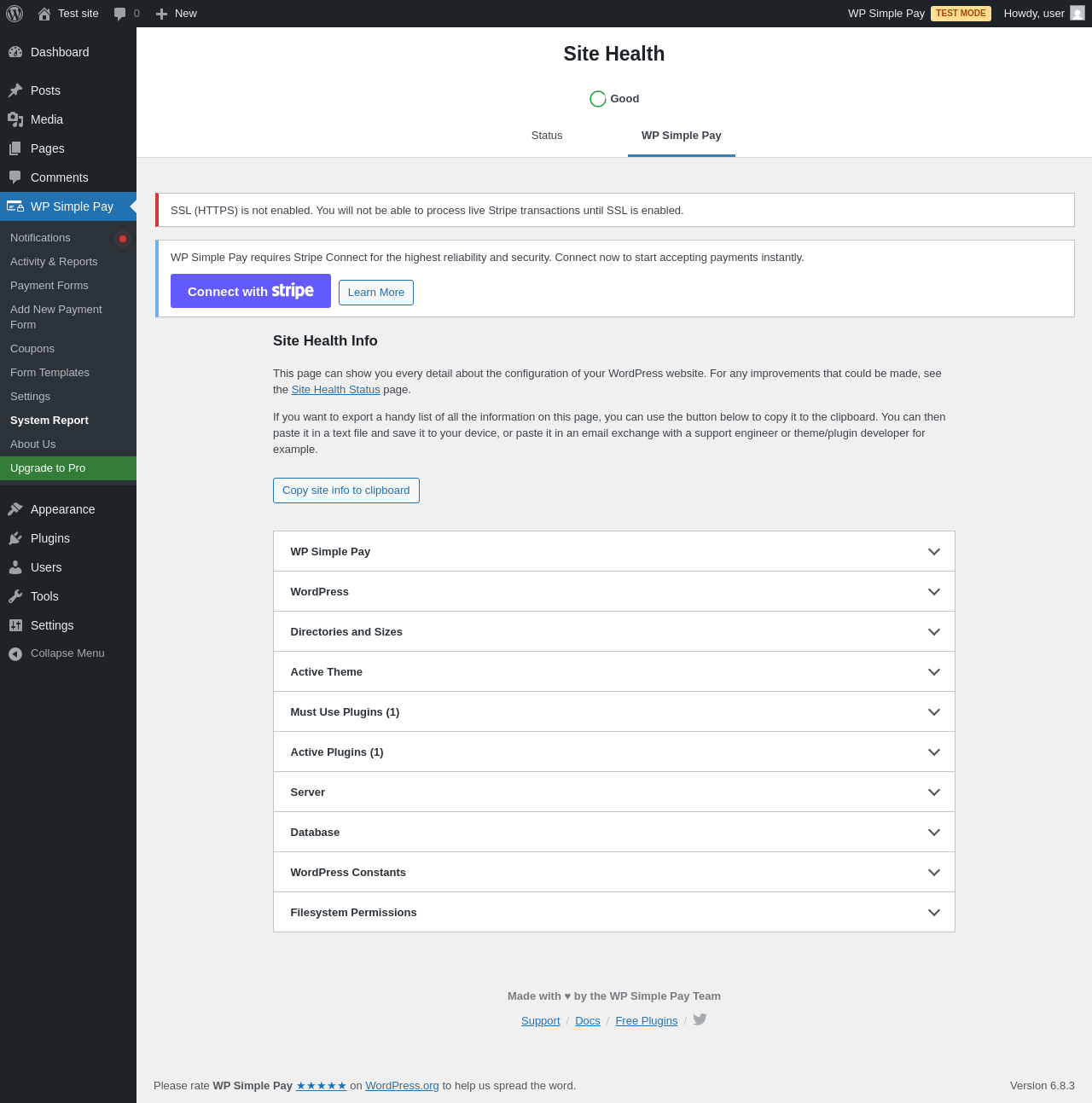Follow the Site Health Status link
This screenshot has height=1103, width=1092.
(336, 390)
